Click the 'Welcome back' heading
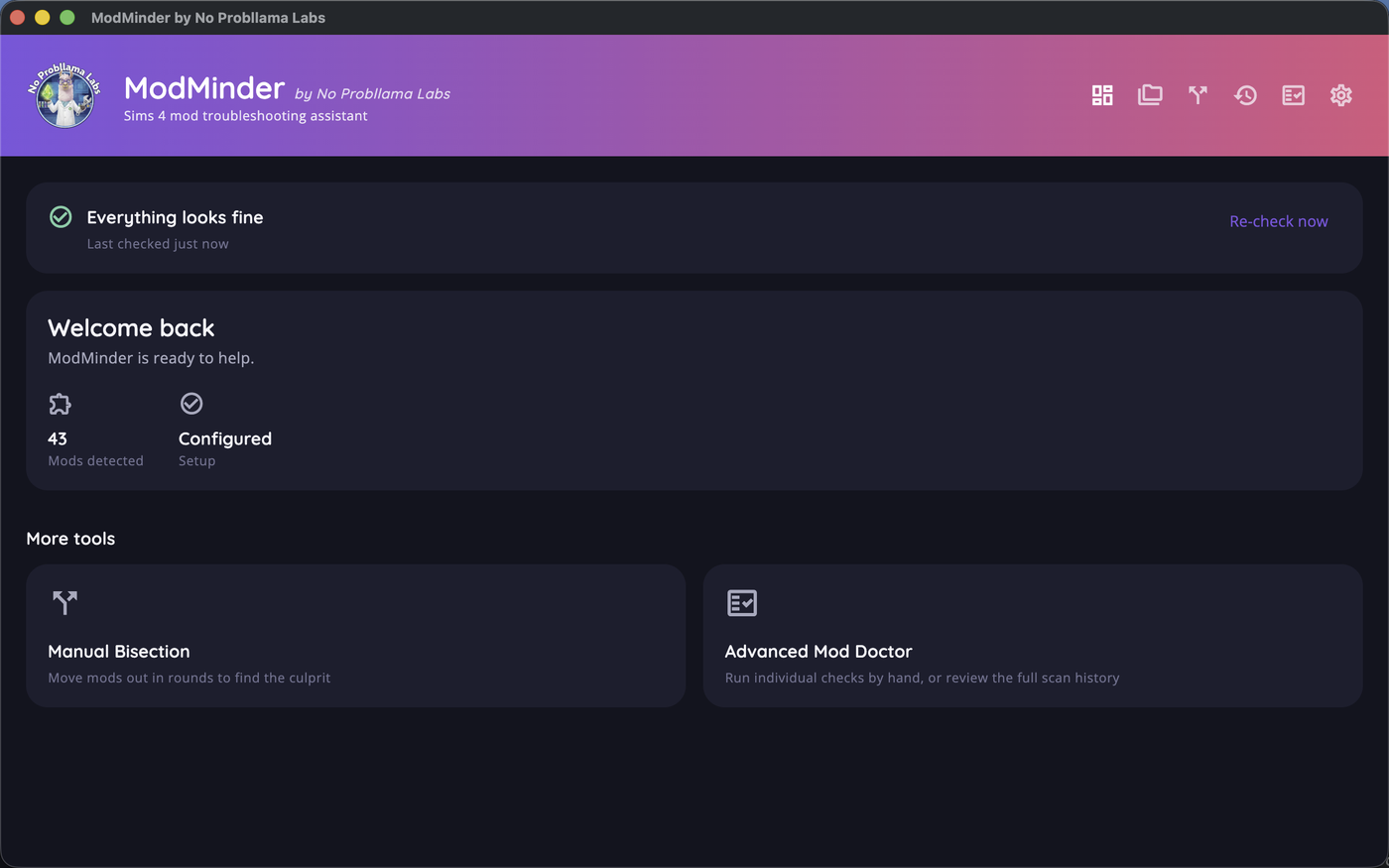 (131, 328)
